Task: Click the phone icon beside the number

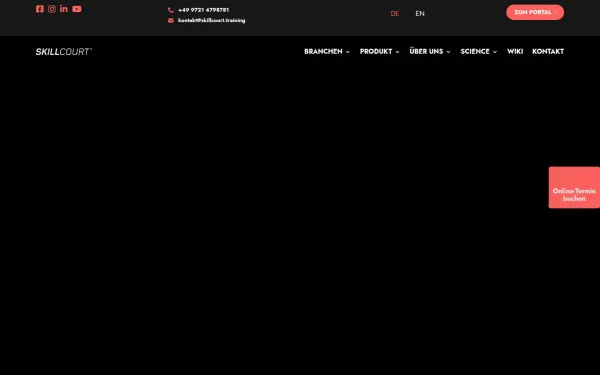Action: click(171, 10)
